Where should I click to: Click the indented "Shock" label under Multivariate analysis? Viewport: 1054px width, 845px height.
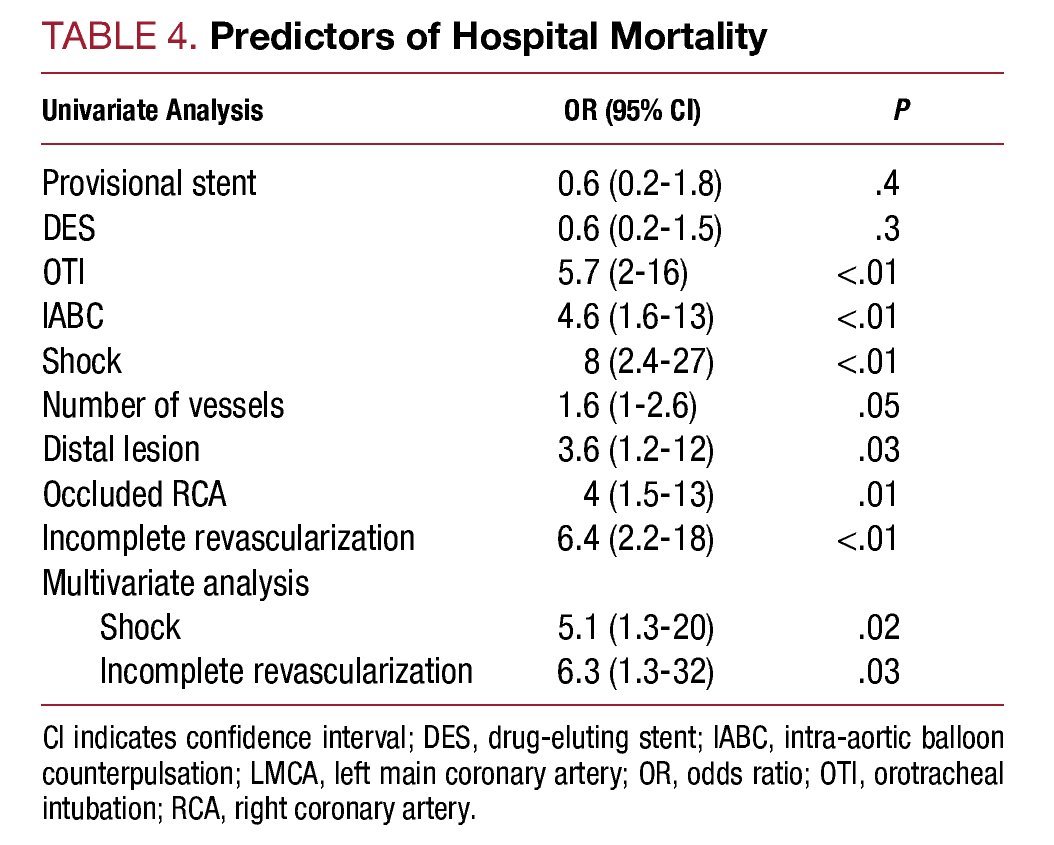pyautogui.click(x=140, y=627)
